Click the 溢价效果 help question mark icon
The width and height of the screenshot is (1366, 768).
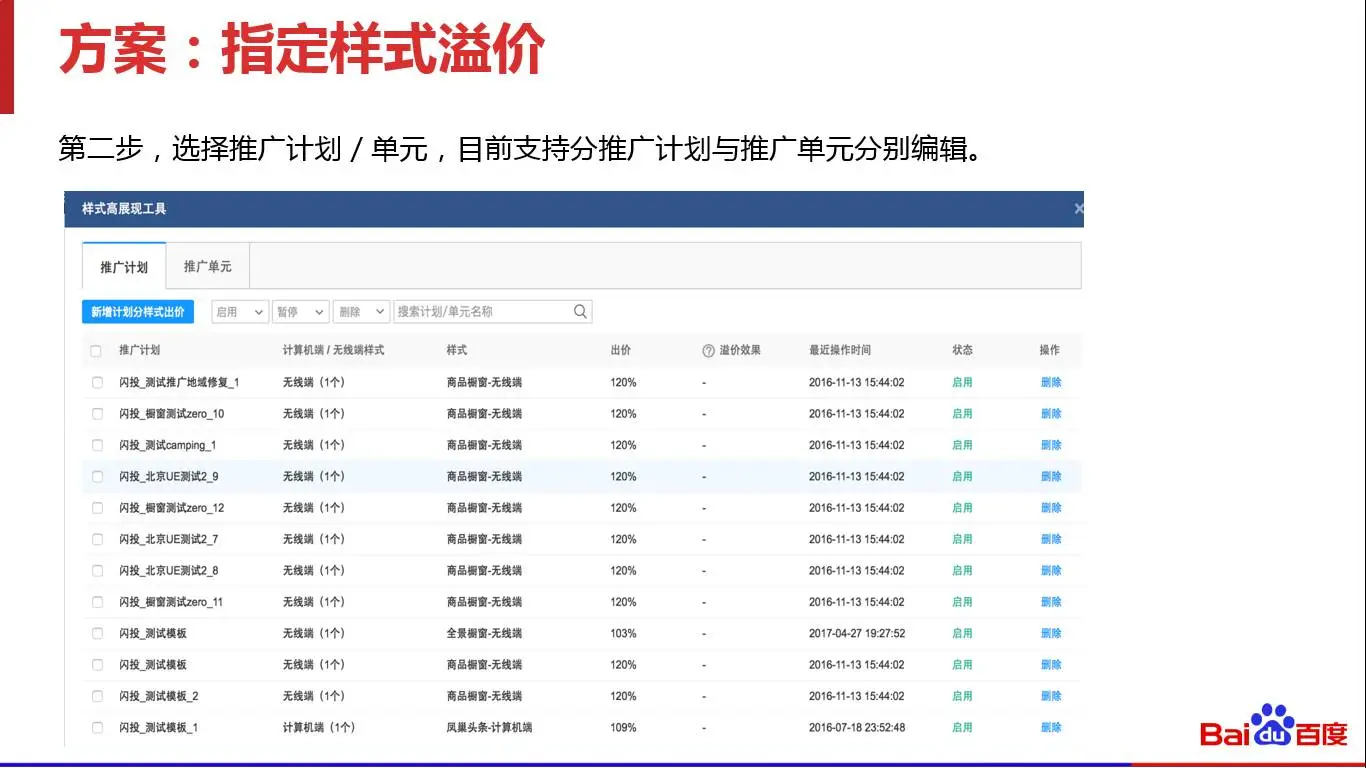[708, 351]
